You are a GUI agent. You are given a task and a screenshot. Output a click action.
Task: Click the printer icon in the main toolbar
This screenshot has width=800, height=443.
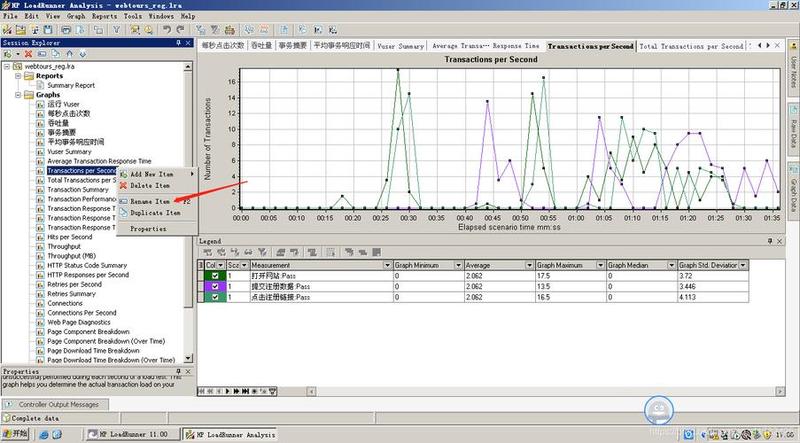[66, 30]
